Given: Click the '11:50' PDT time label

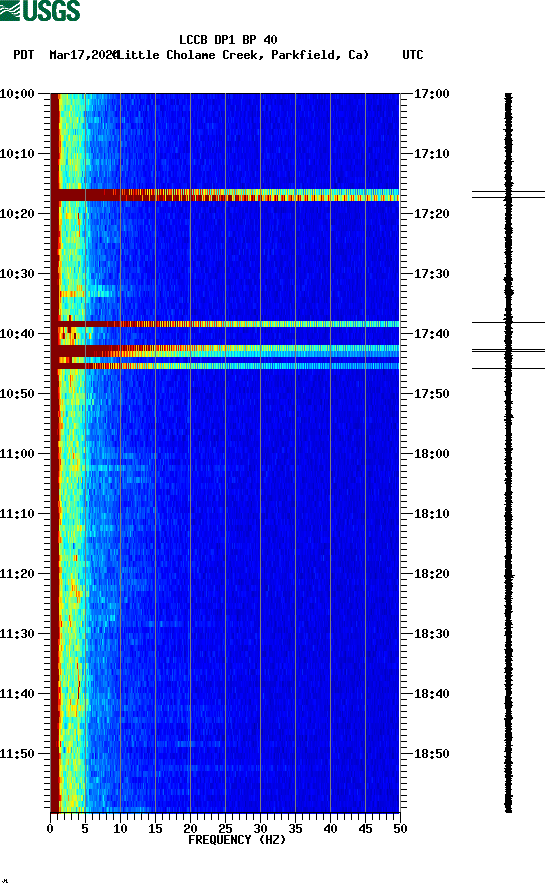Looking at the screenshot, I should point(17,754).
